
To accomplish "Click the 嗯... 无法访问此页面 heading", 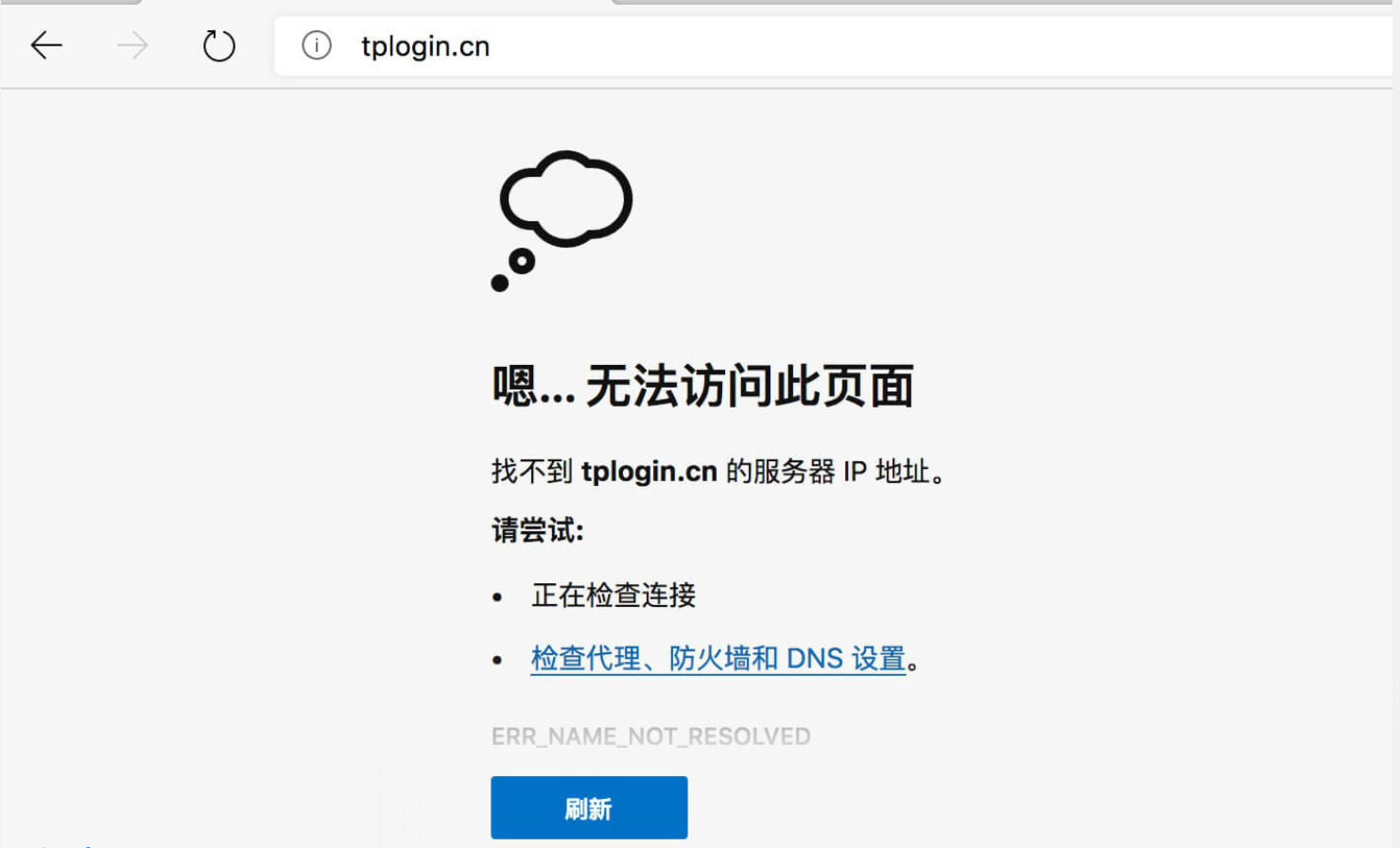I will click(x=702, y=386).
